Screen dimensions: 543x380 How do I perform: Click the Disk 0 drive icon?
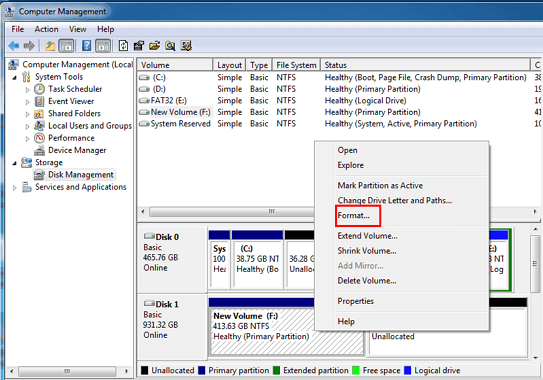click(149, 236)
